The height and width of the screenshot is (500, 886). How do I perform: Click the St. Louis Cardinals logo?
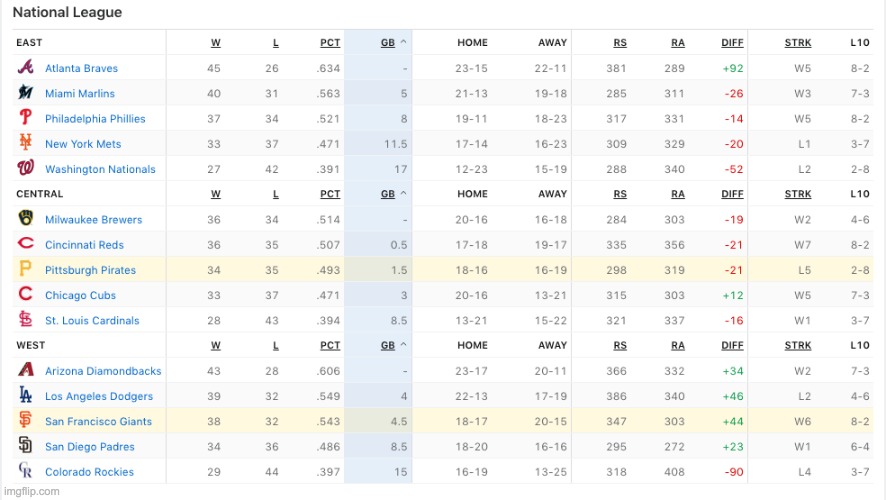[25, 319]
